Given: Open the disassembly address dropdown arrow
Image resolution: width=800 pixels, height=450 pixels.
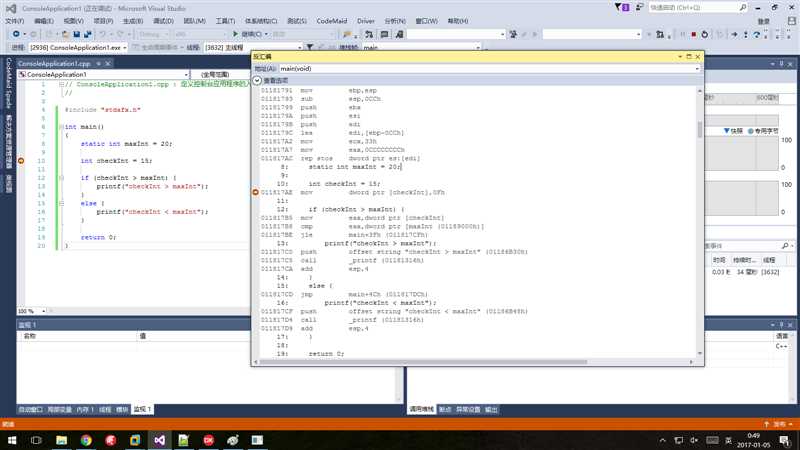Looking at the screenshot, I should click(697, 68).
